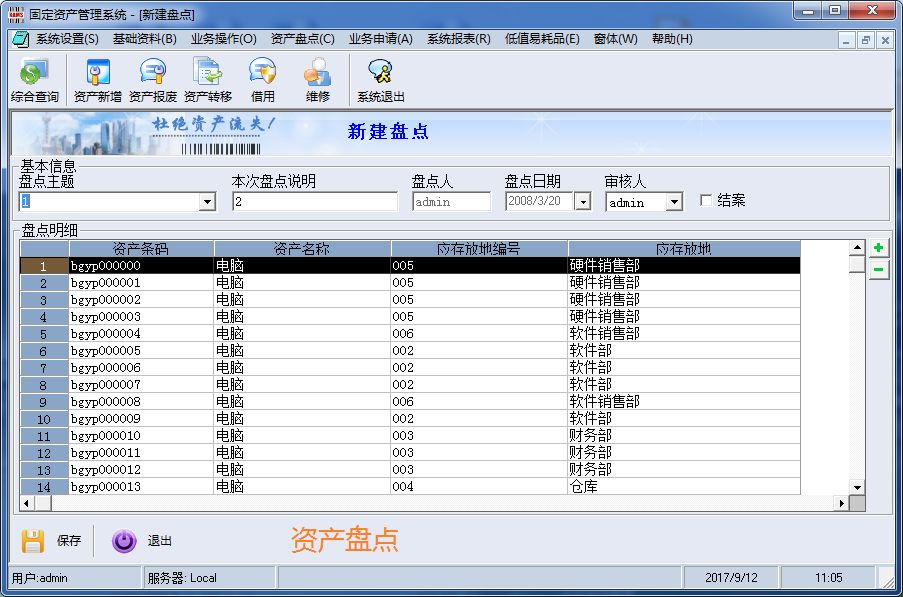Expand the 盘点主题 dropdown
This screenshot has width=903, height=597.
[207, 202]
